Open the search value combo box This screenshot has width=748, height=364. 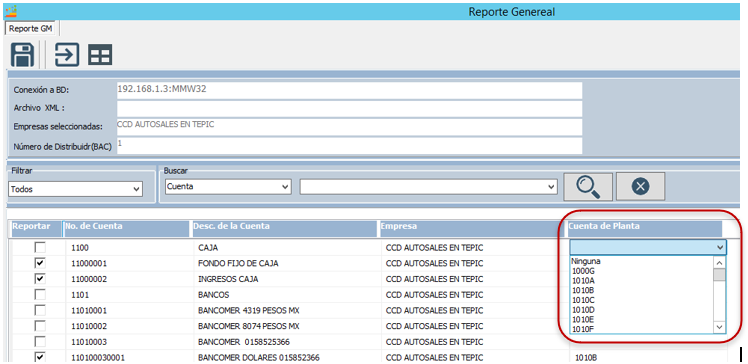(428, 187)
